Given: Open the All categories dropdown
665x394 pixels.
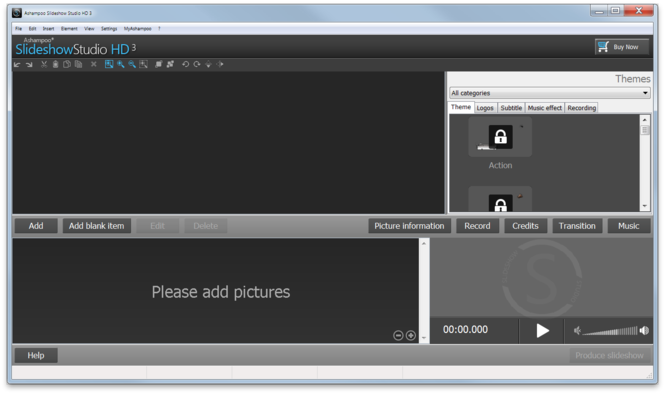Looking at the screenshot, I should (550, 93).
